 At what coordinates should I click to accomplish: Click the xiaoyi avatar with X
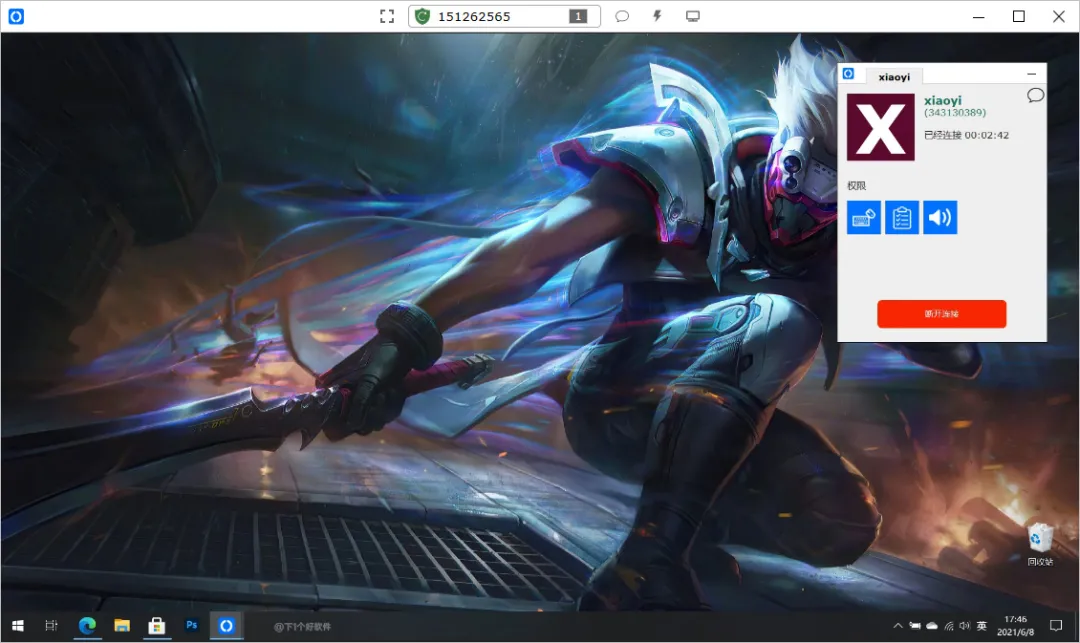pyautogui.click(x=881, y=127)
